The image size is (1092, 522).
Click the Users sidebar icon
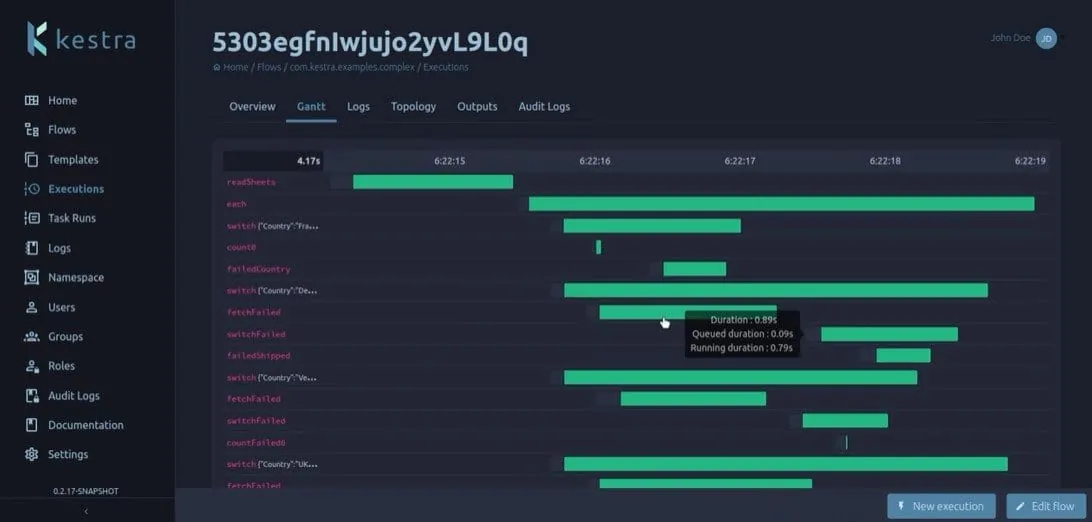pyautogui.click(x=31, y=307)
